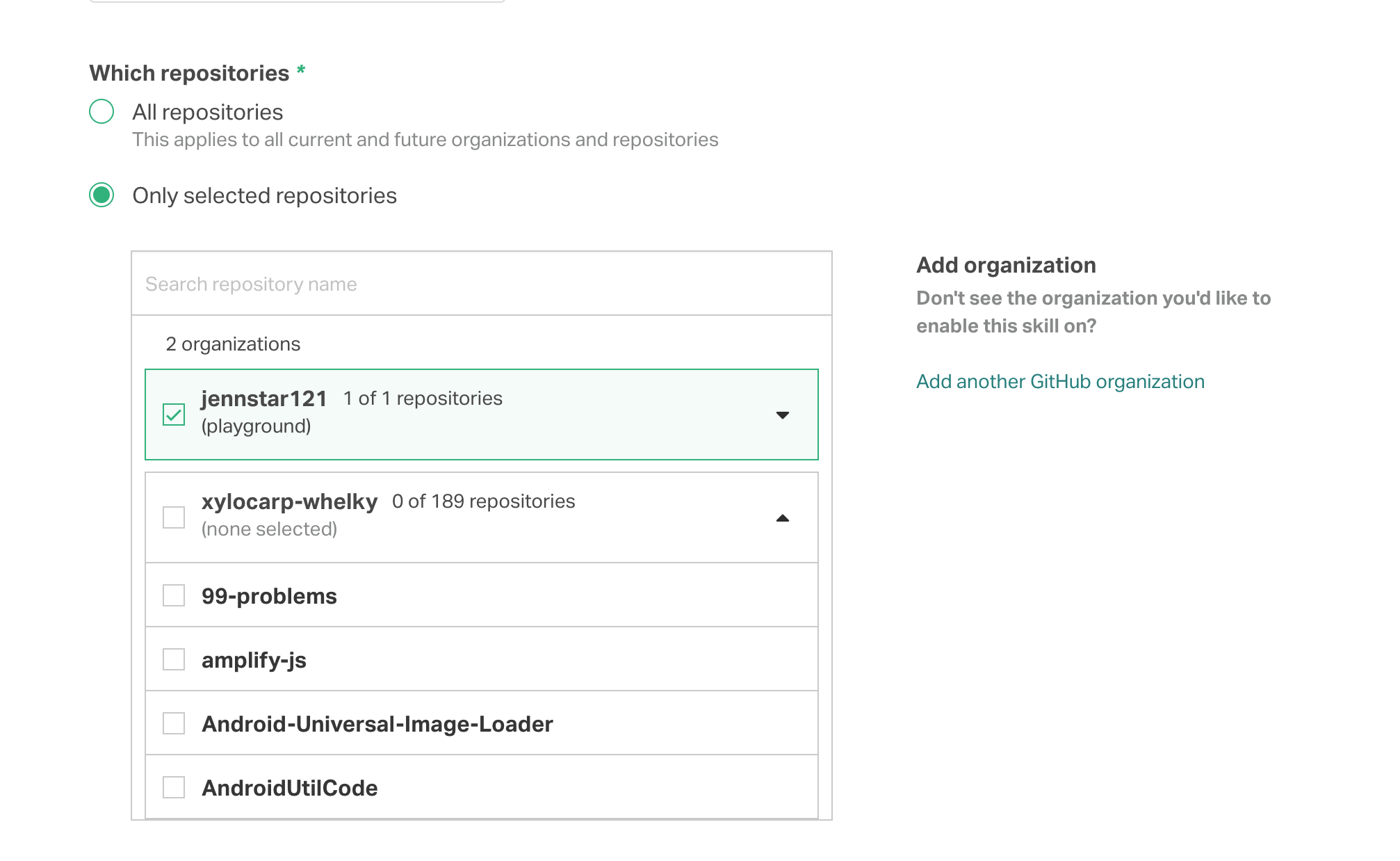Click the amplify-js repository name

254,660
